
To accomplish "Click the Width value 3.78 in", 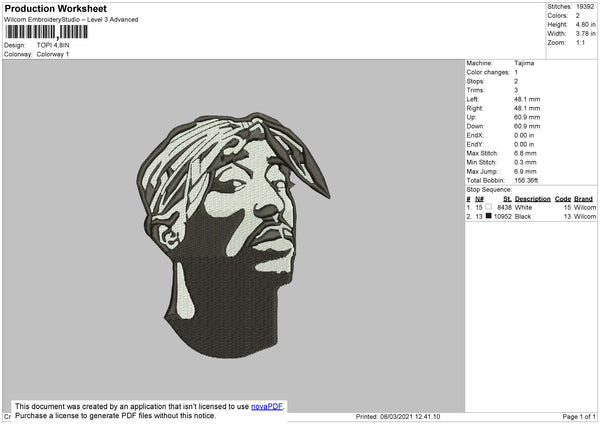I will click(x=585, y=34).
